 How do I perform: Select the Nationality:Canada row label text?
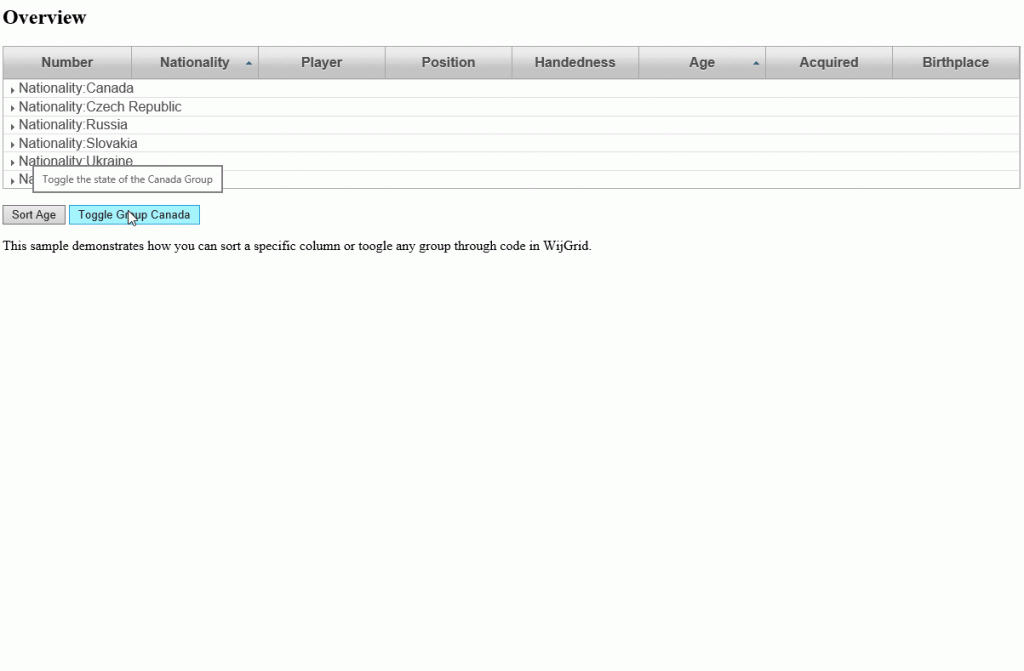coord(76,88)
